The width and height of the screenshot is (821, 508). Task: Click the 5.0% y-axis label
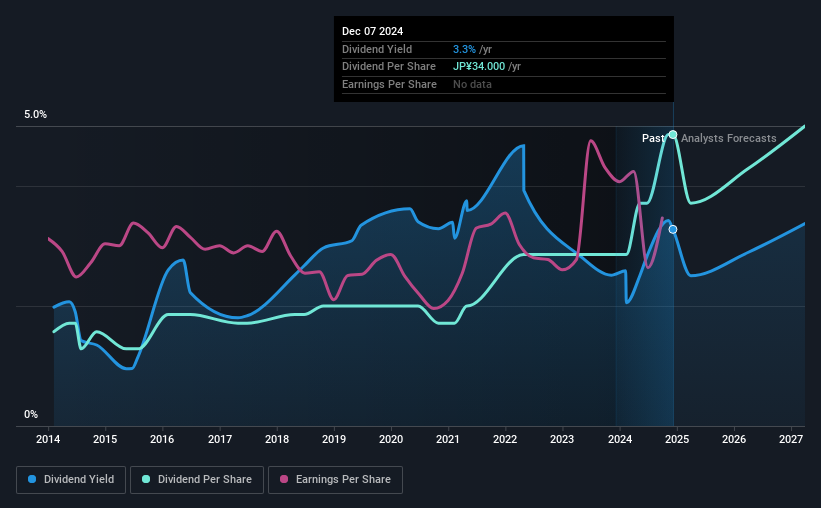tap(35, 114)
